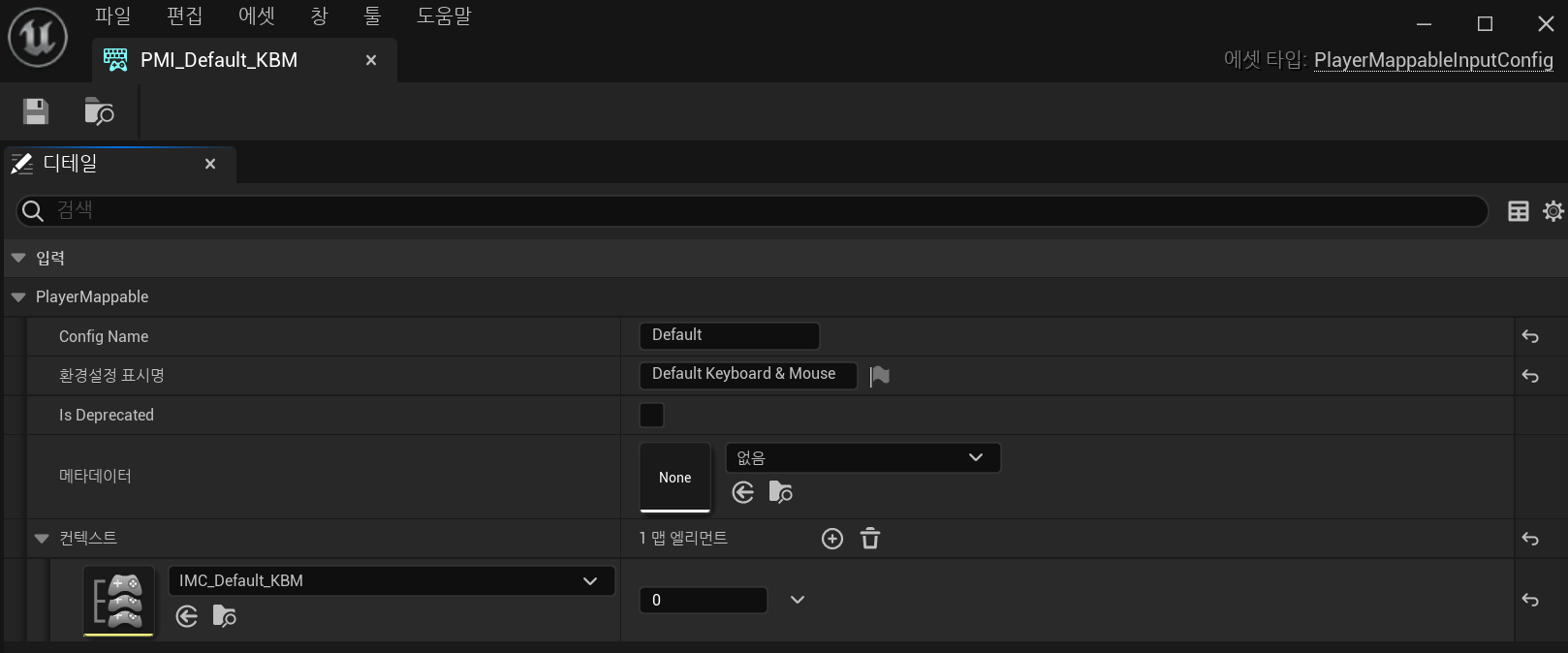Click the 메타데이터 property label
The height and width of the screenshot is (653, 1568).
[95, 476]
